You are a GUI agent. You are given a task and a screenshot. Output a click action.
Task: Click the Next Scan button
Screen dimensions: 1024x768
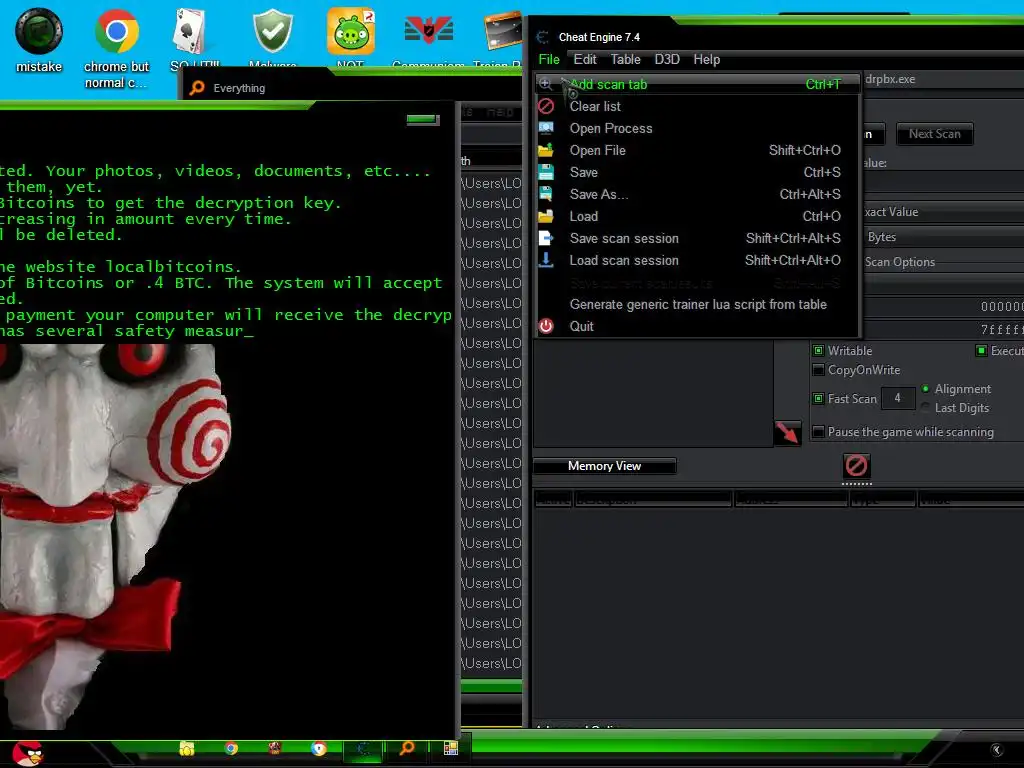pos(935,134)
